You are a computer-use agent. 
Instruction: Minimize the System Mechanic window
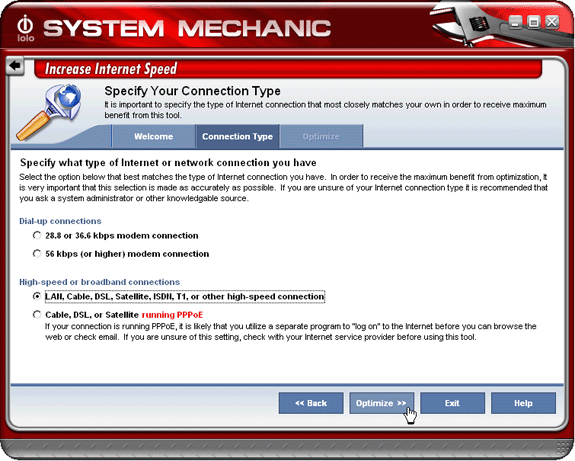[x=515, y=22]
